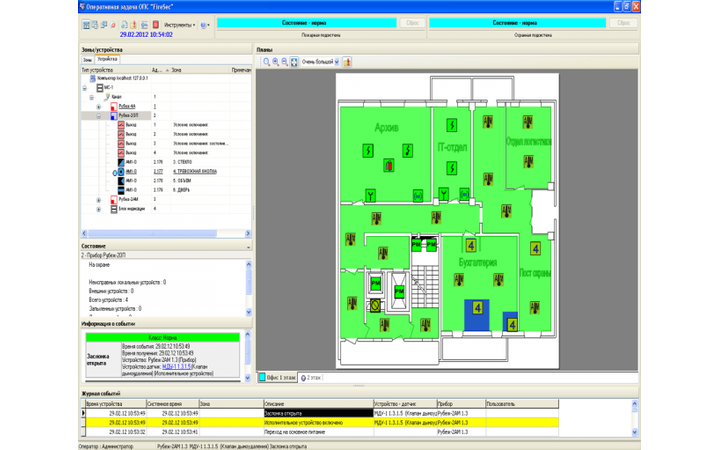
Task: Click the fit-to-window icon on plans toolbar
Action: (x=294, y=62)
